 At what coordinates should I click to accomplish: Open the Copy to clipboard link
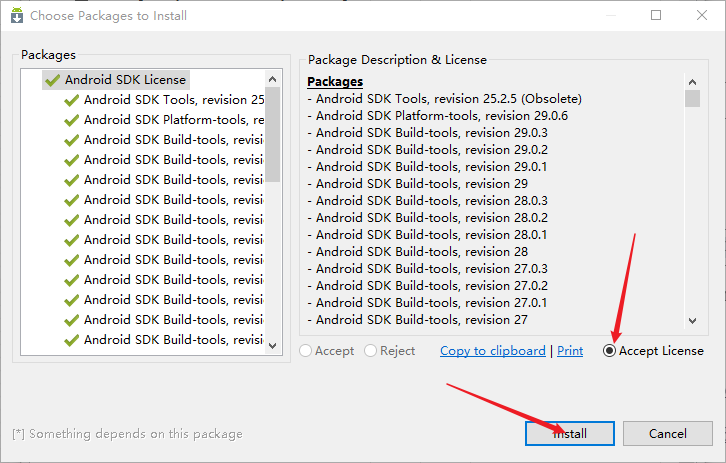tap(493, 351)
